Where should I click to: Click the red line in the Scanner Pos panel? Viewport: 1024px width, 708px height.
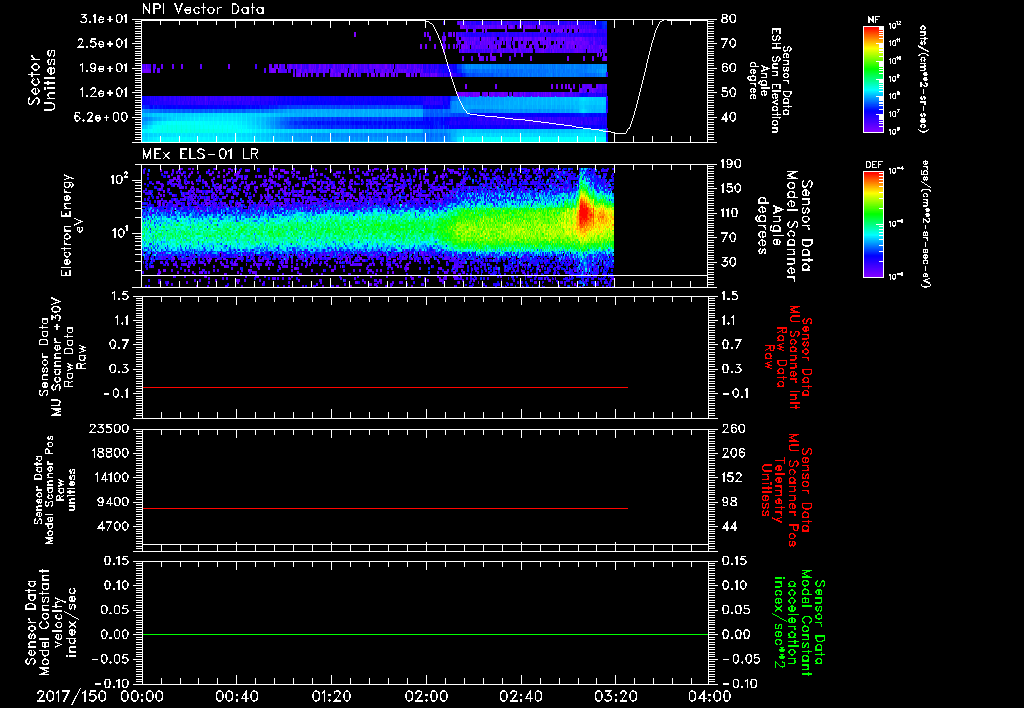tap(385, 508)
